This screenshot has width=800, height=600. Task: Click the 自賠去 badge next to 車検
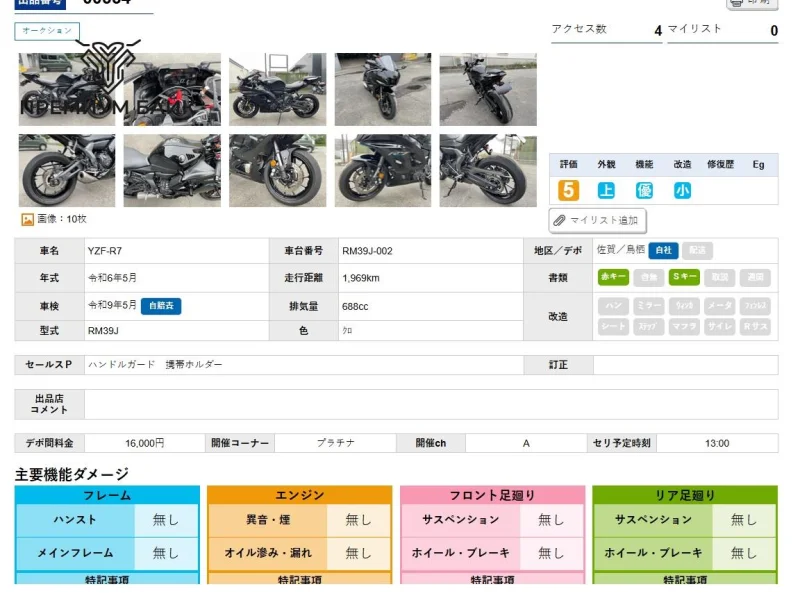point(161,306)
